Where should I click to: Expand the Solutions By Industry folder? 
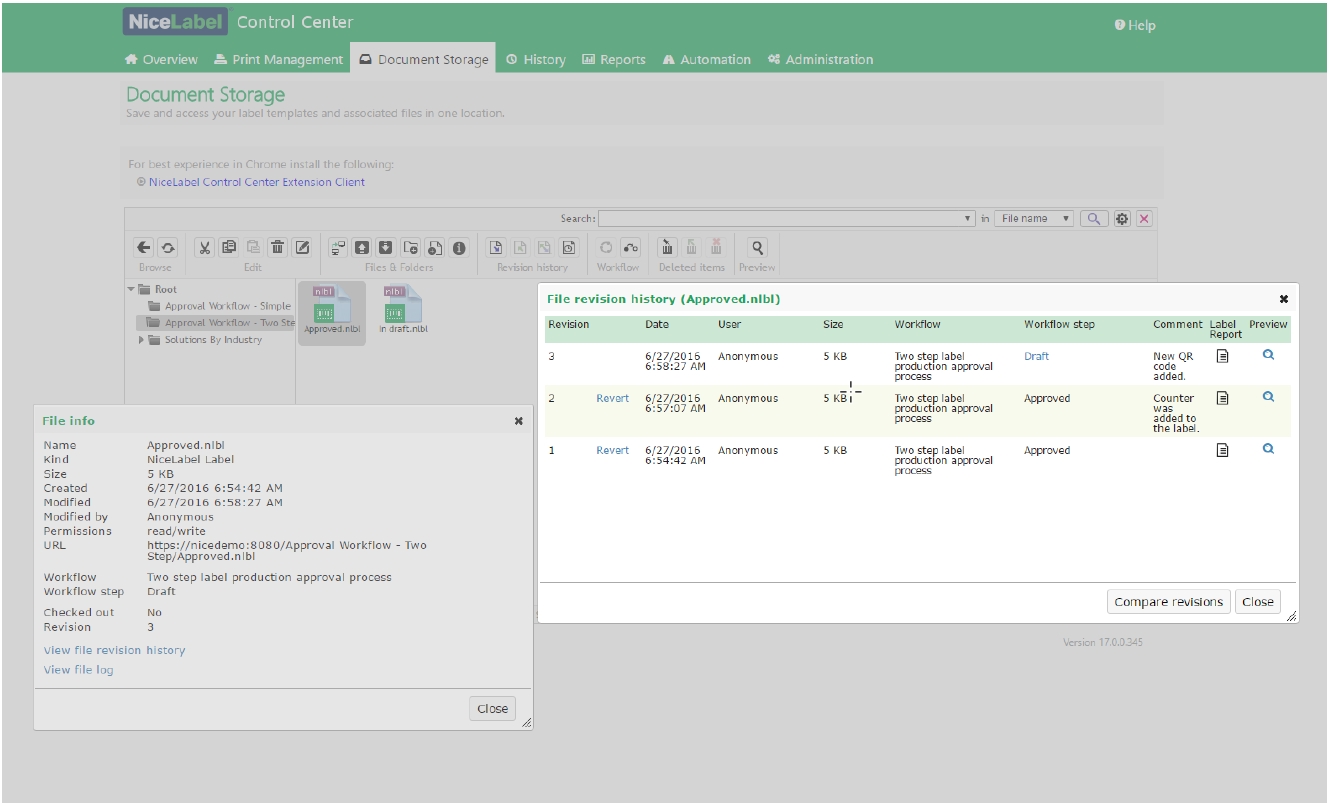[x=141, y=340]
